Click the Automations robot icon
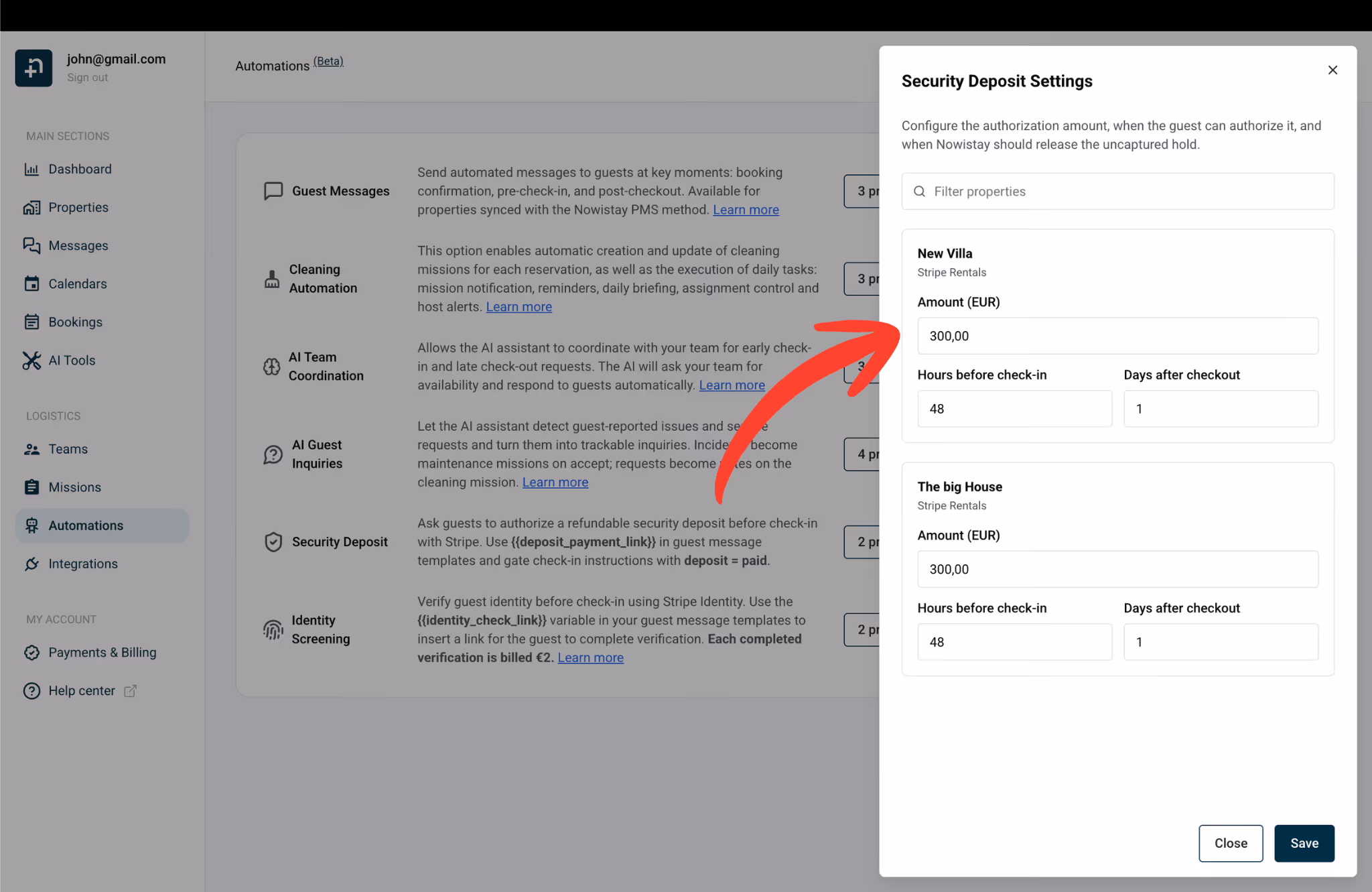The height and width of the screenshot is (892, 1372). click(x=31, y=525)
